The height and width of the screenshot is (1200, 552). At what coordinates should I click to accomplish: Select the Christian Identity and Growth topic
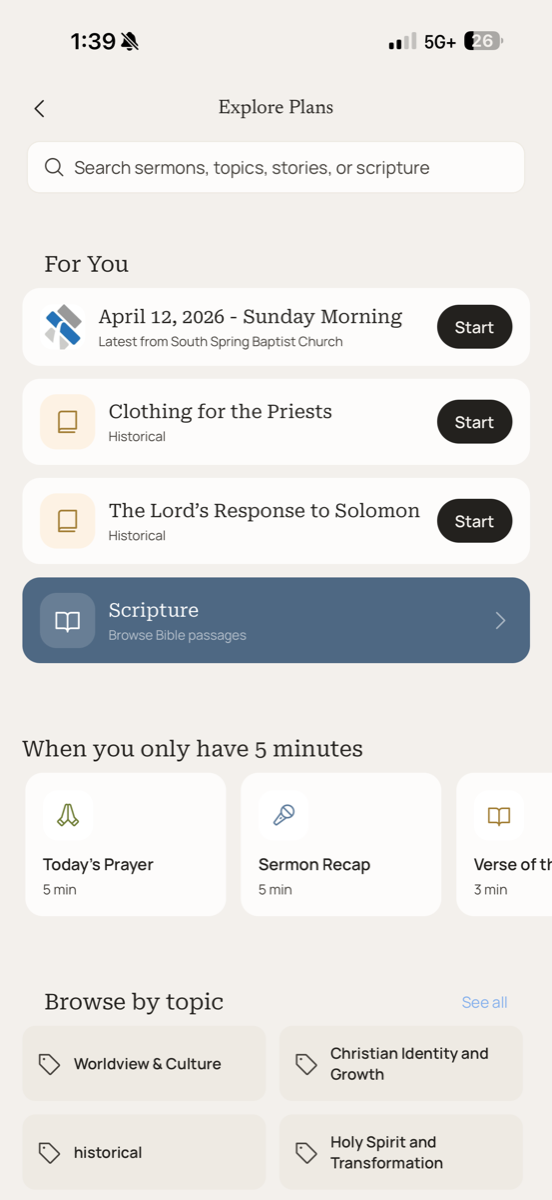401,1063
